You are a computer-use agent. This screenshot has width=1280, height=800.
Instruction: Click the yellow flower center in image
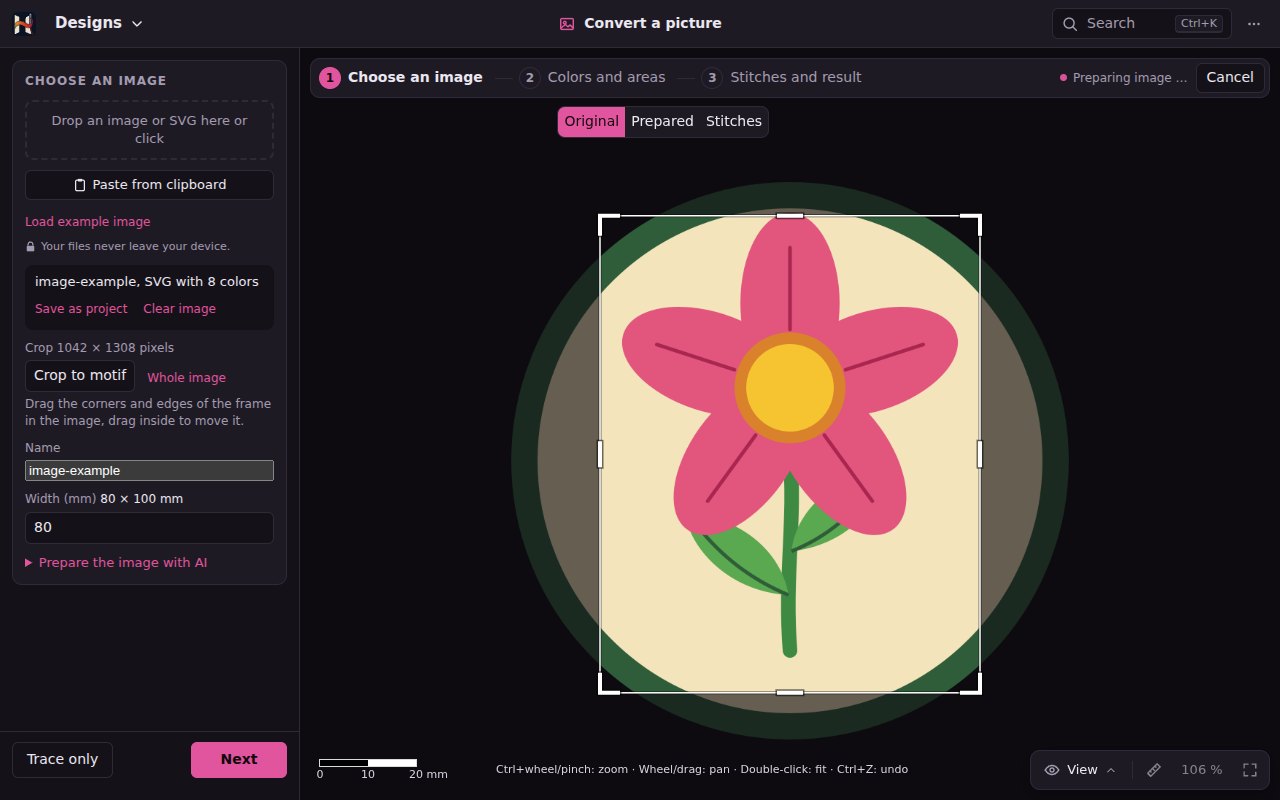(x=790, y=388)
